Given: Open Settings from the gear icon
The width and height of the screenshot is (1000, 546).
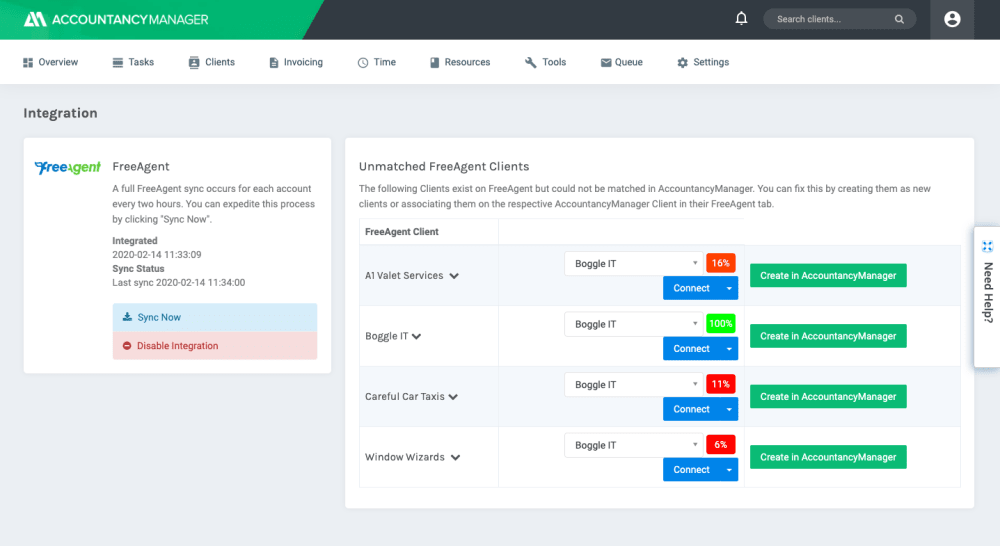Looking at the screenshot, I should click(703, 63).
